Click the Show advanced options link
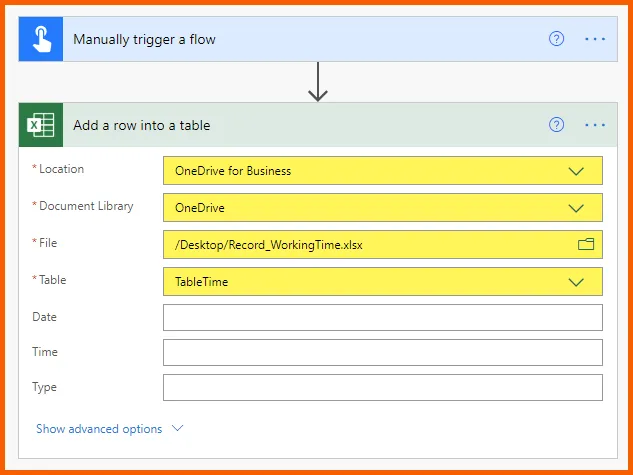633x475 pixels. [99, 429]
